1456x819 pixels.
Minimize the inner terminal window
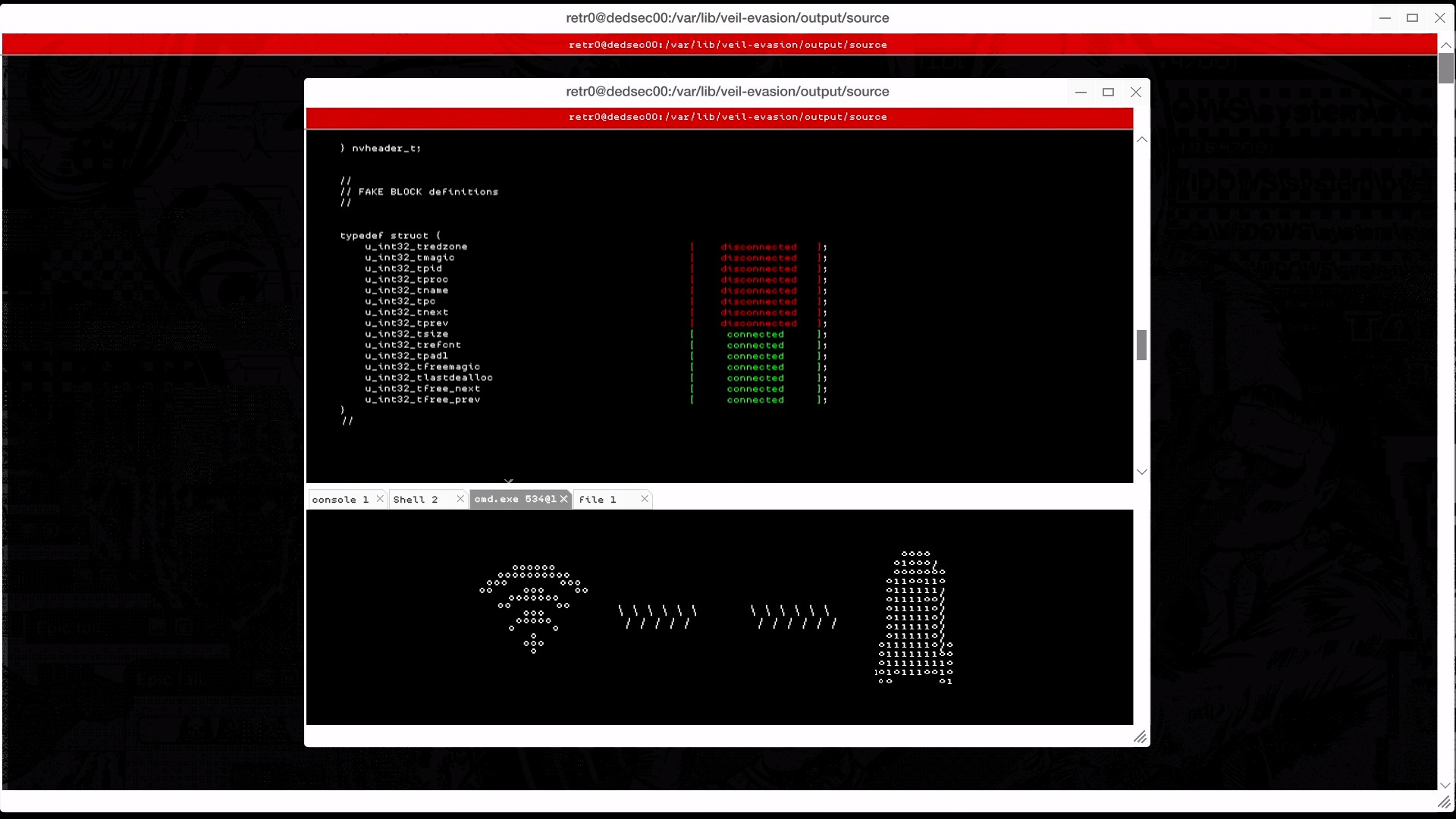pyautogui.click(x=1081, y=93)
